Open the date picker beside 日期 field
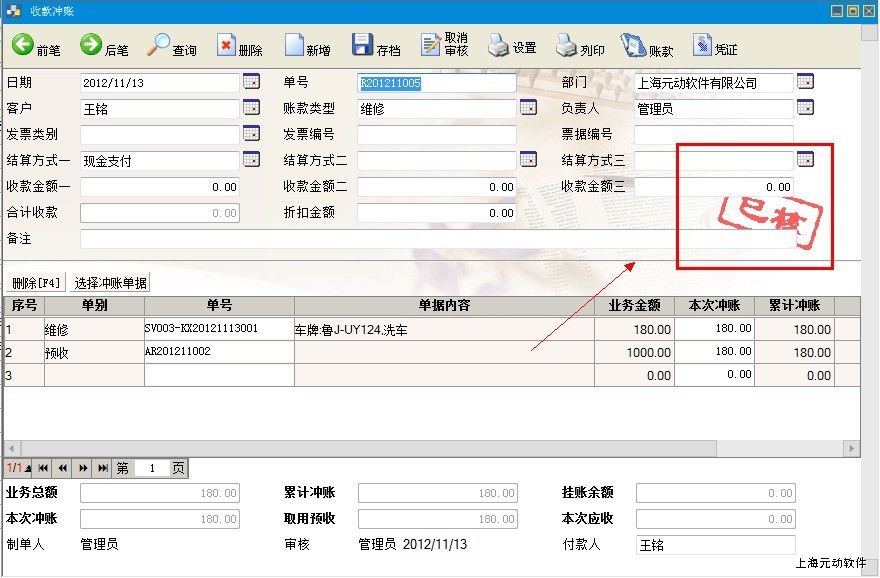Viewport: 880px width, 578px height. [250, 82]
